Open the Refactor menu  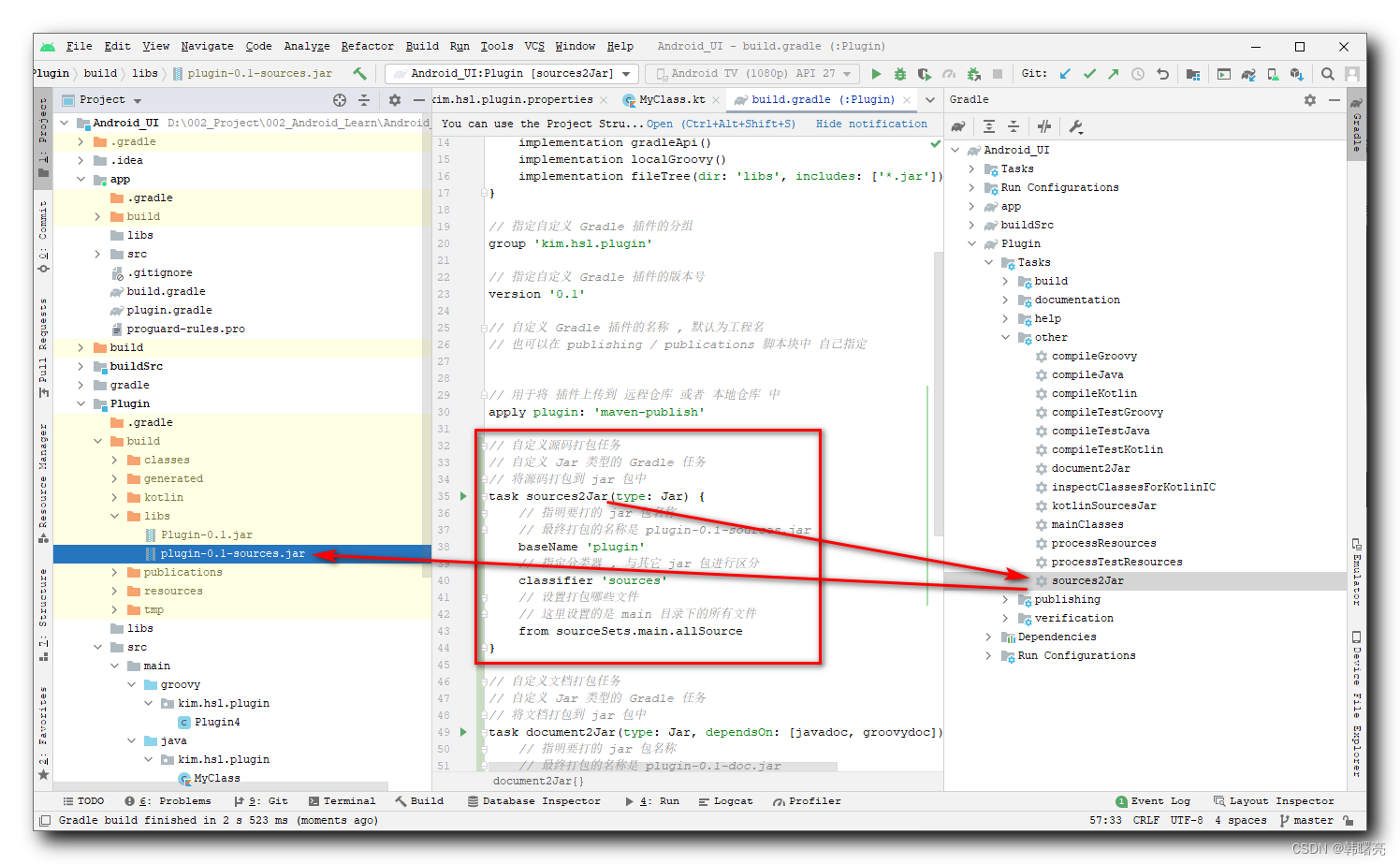[367, 46]
